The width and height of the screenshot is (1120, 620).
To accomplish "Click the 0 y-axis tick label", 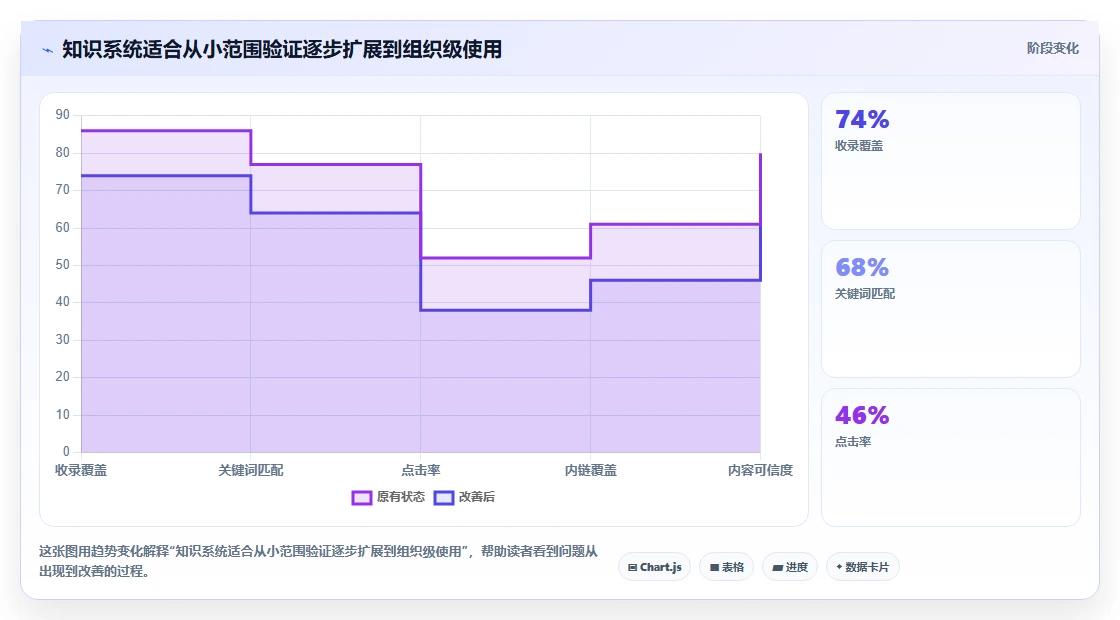I will 66,451.
